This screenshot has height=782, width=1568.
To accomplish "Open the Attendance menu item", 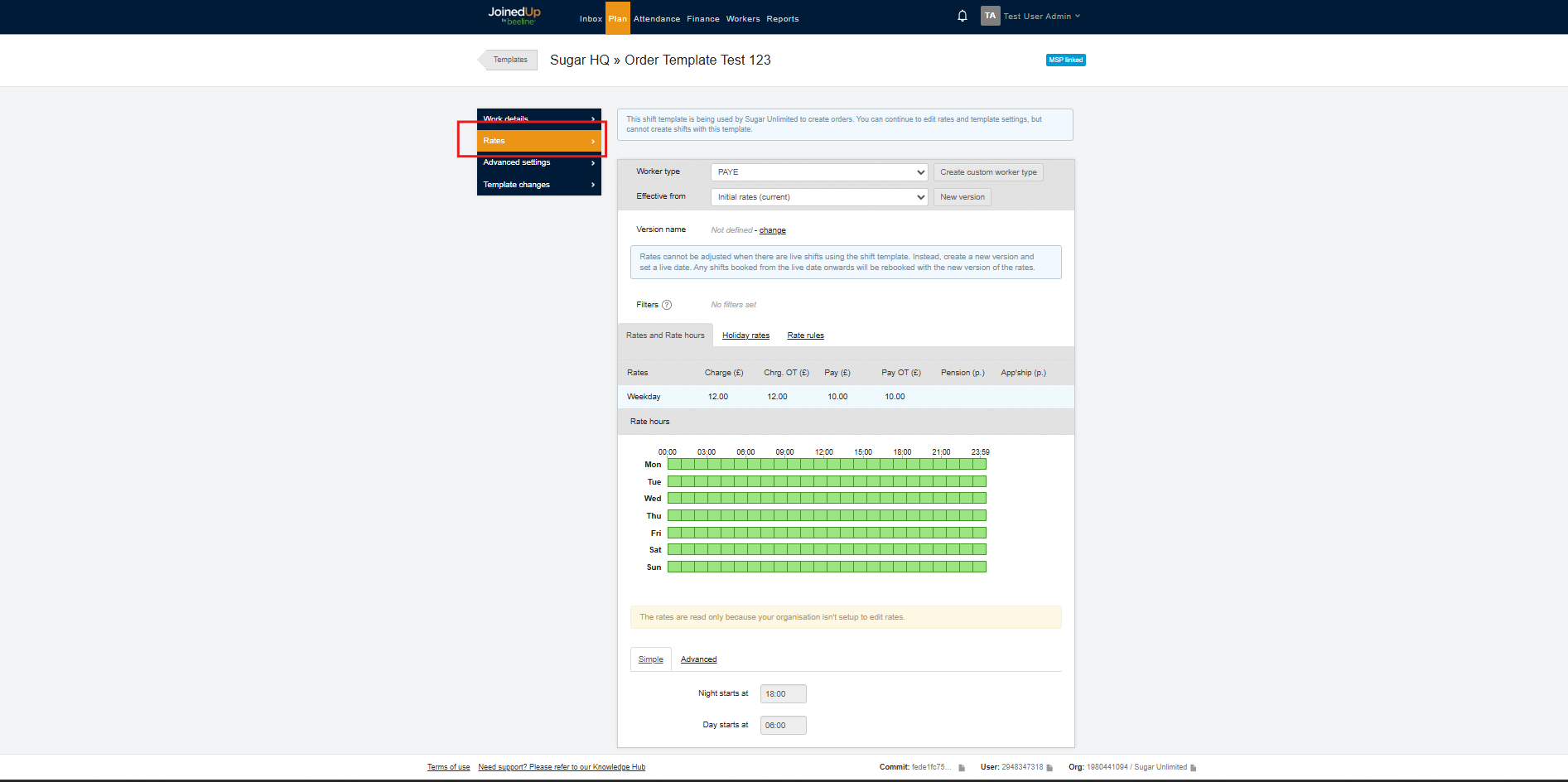I will (656, 18).
